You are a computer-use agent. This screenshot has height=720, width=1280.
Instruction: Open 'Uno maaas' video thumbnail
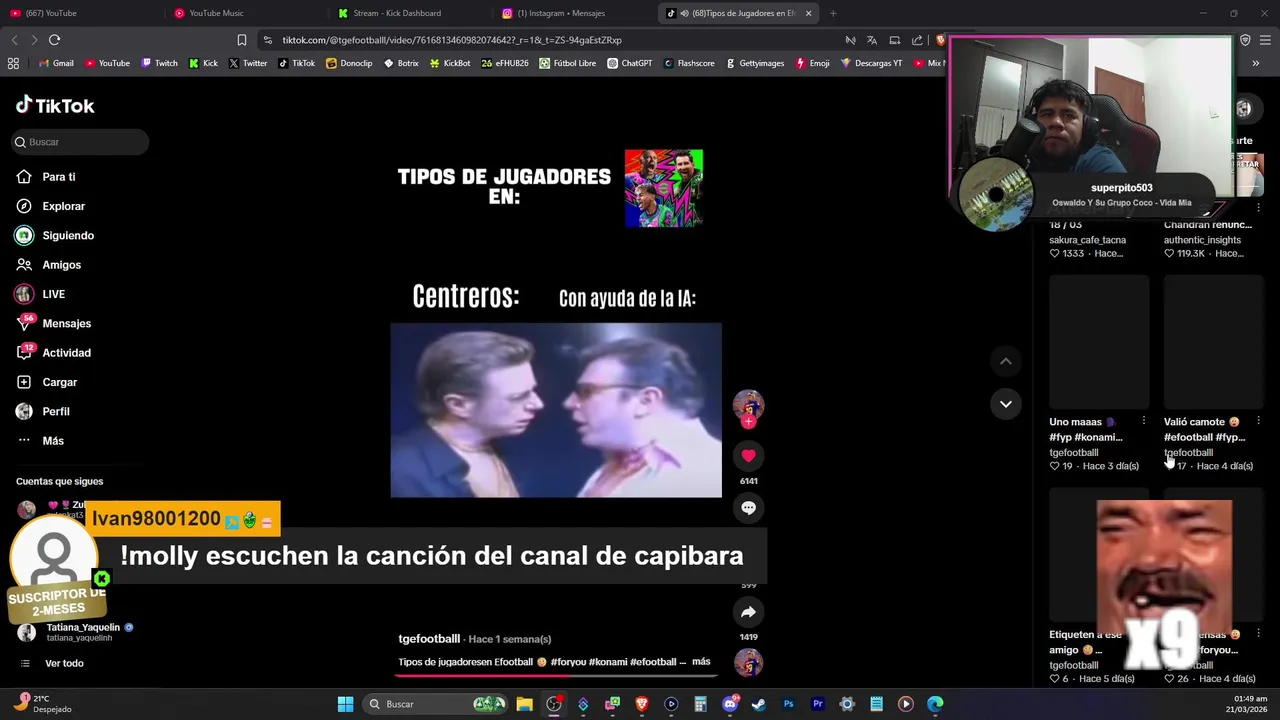click(x=1099, y=342)
